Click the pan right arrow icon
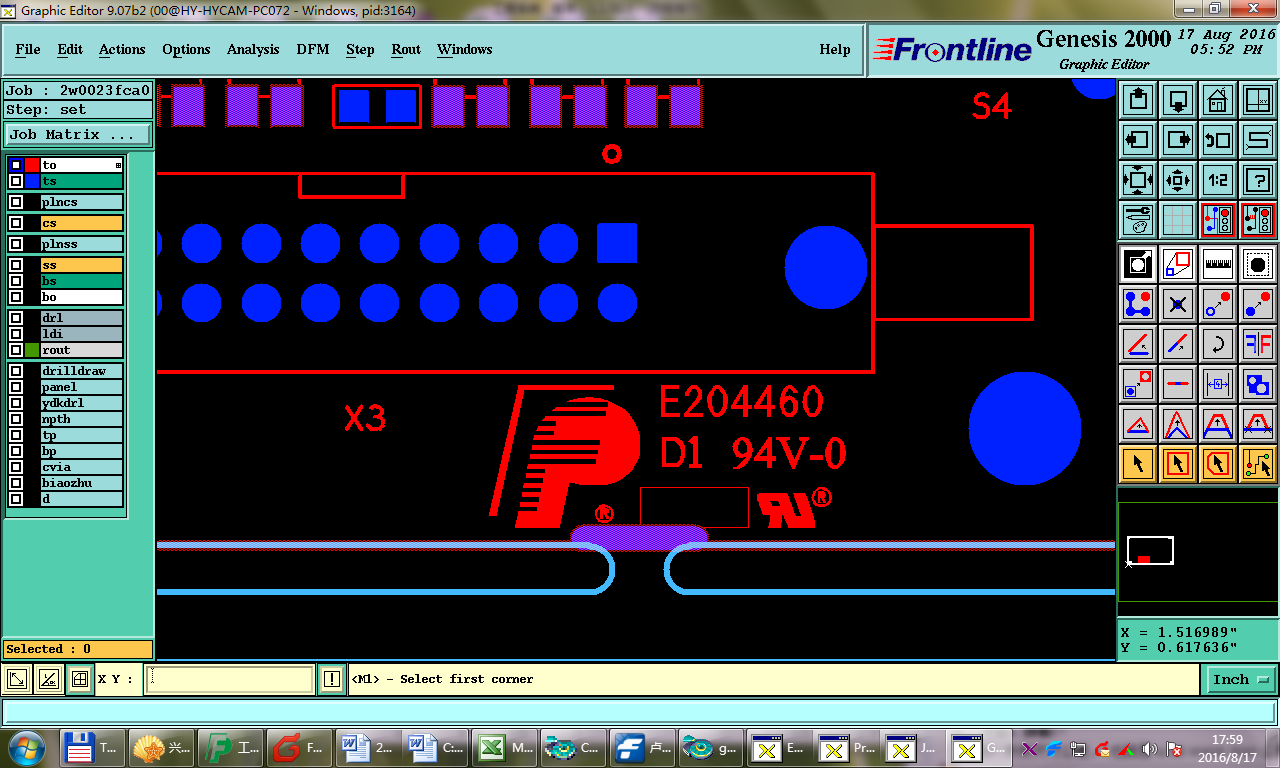1280x768 pixels. (1178, 140)
